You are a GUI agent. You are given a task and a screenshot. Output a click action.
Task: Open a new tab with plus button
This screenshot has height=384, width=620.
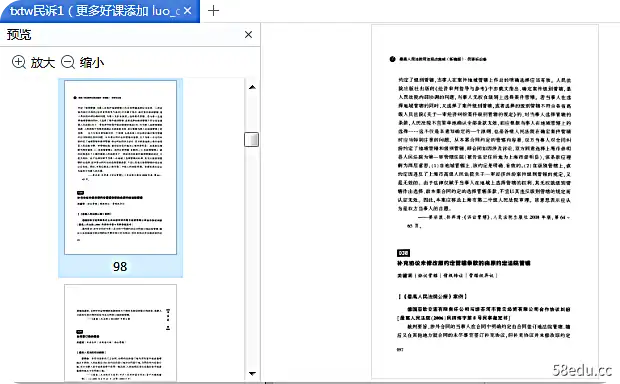tap(214, 11)
